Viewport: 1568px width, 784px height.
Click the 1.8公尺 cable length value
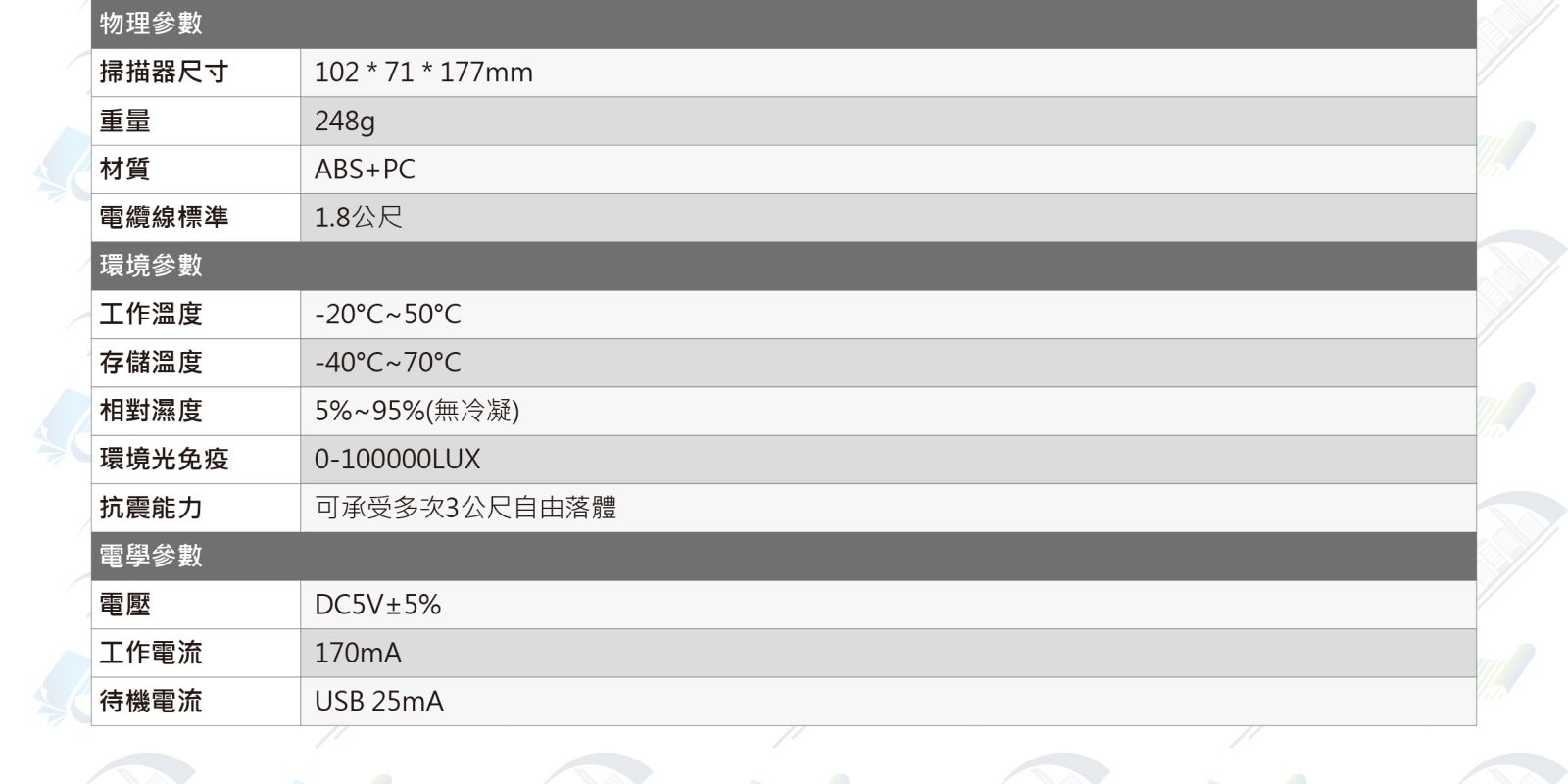click(358, 218)
